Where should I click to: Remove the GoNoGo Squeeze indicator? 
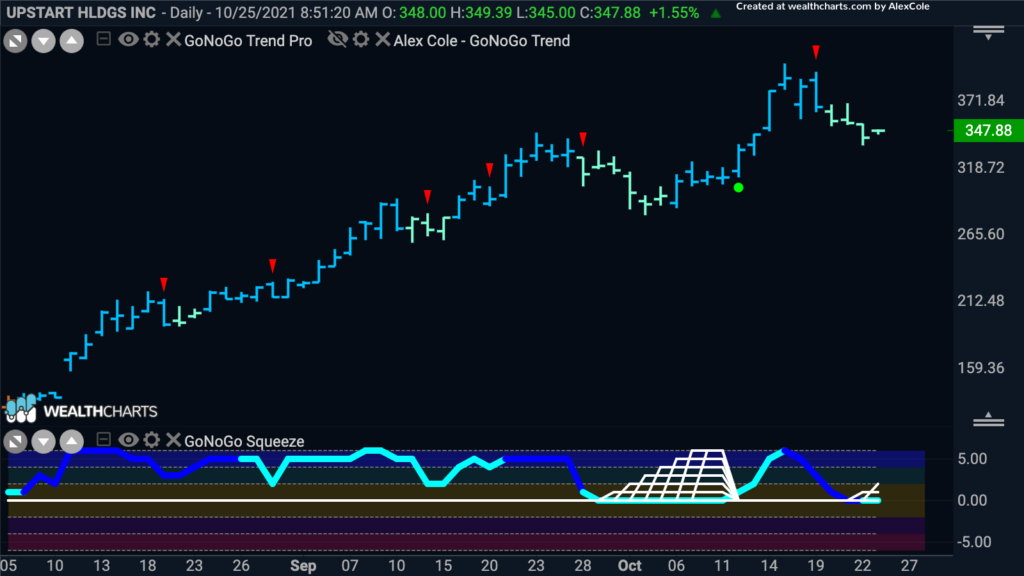173,440
